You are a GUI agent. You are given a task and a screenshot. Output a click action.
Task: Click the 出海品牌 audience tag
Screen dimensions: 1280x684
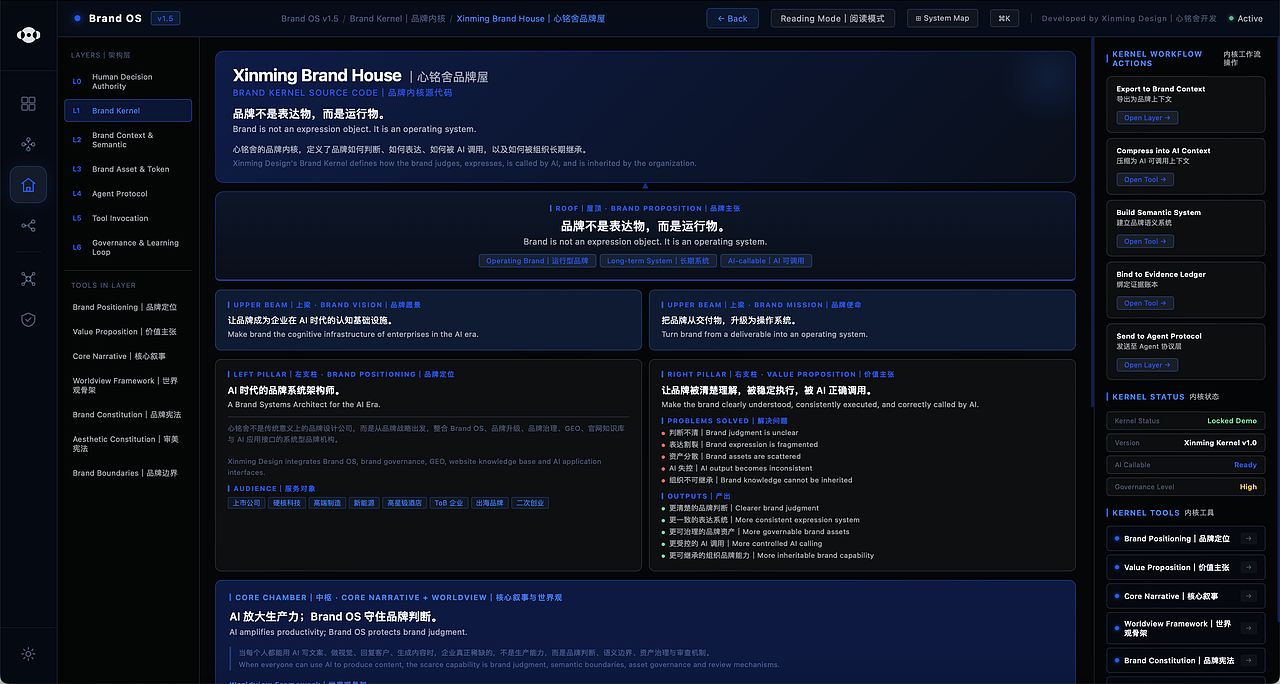coord(490,503)
